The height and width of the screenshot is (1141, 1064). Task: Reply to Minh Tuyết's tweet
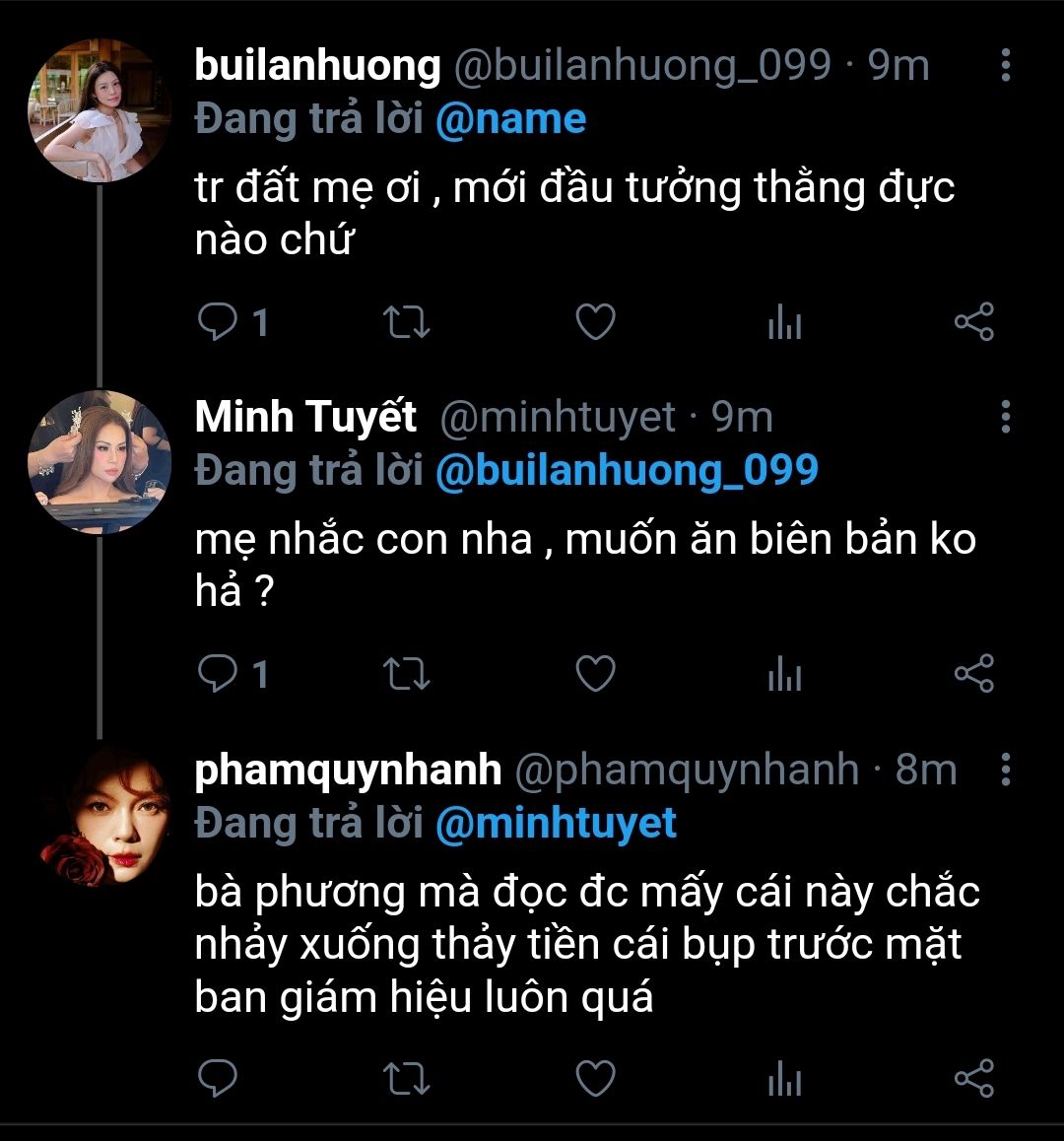218,674
